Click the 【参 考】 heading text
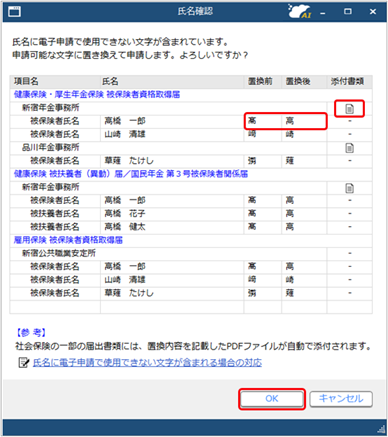This screenshot has width=388, height=437. coord(31,332)
